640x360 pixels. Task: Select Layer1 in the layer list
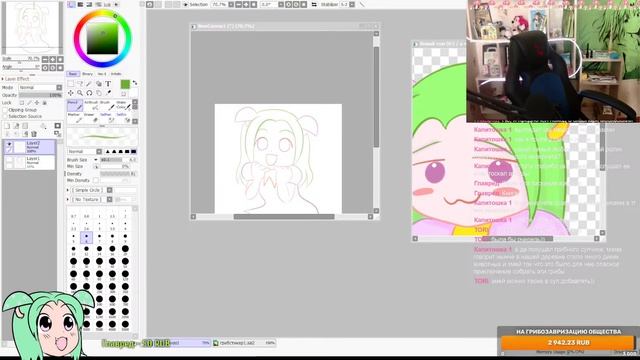click(29, 162)
